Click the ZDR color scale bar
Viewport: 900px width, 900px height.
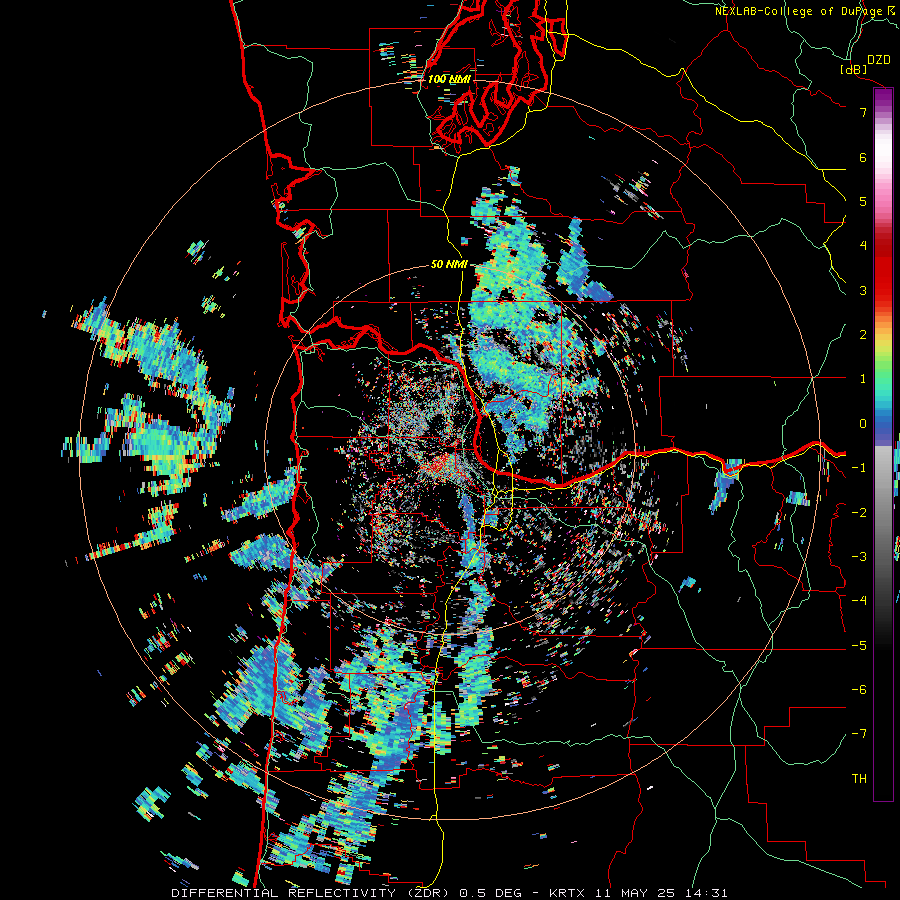click(883, 444)
